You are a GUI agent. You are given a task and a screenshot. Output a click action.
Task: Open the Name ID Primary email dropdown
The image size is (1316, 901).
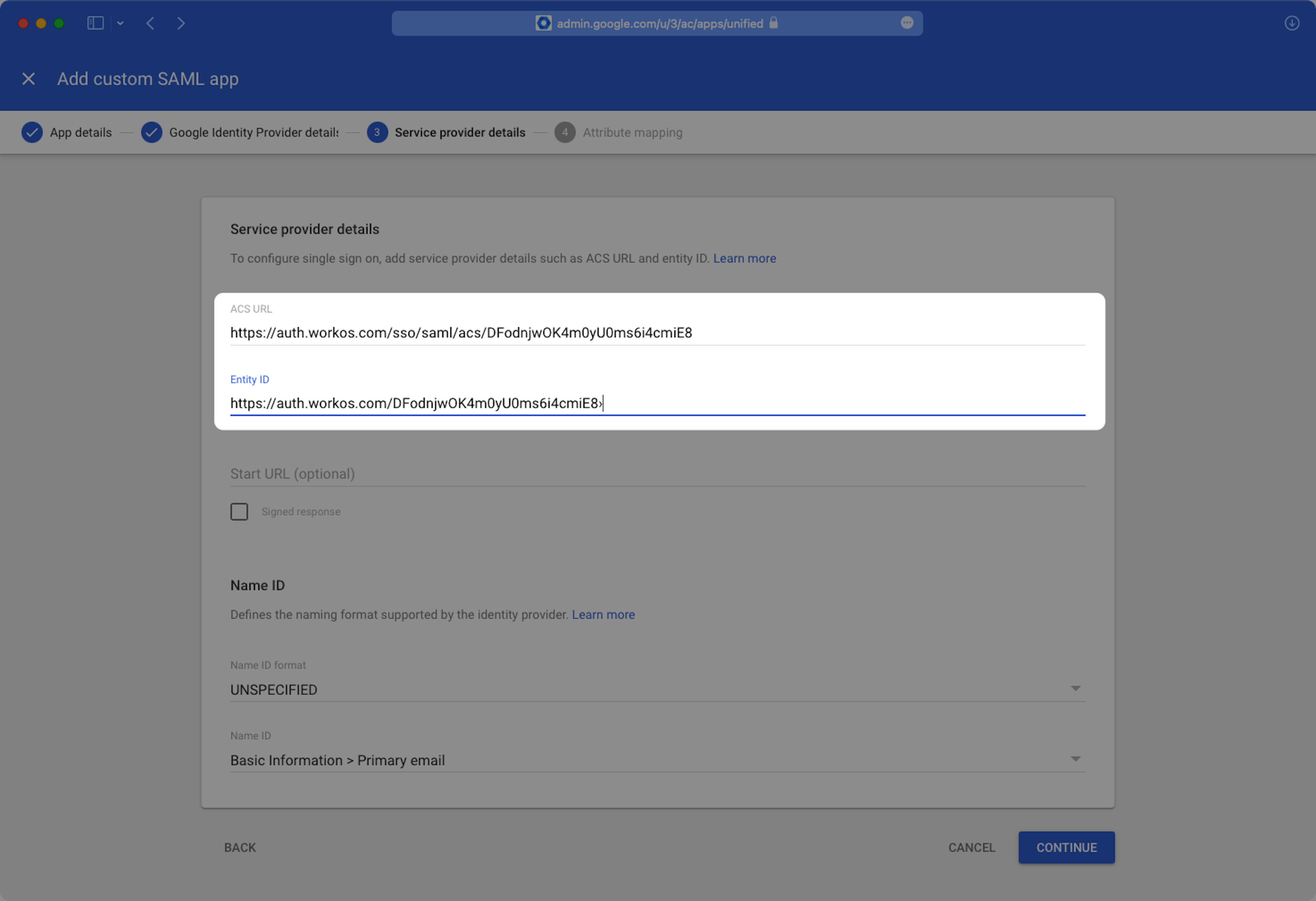657,760
